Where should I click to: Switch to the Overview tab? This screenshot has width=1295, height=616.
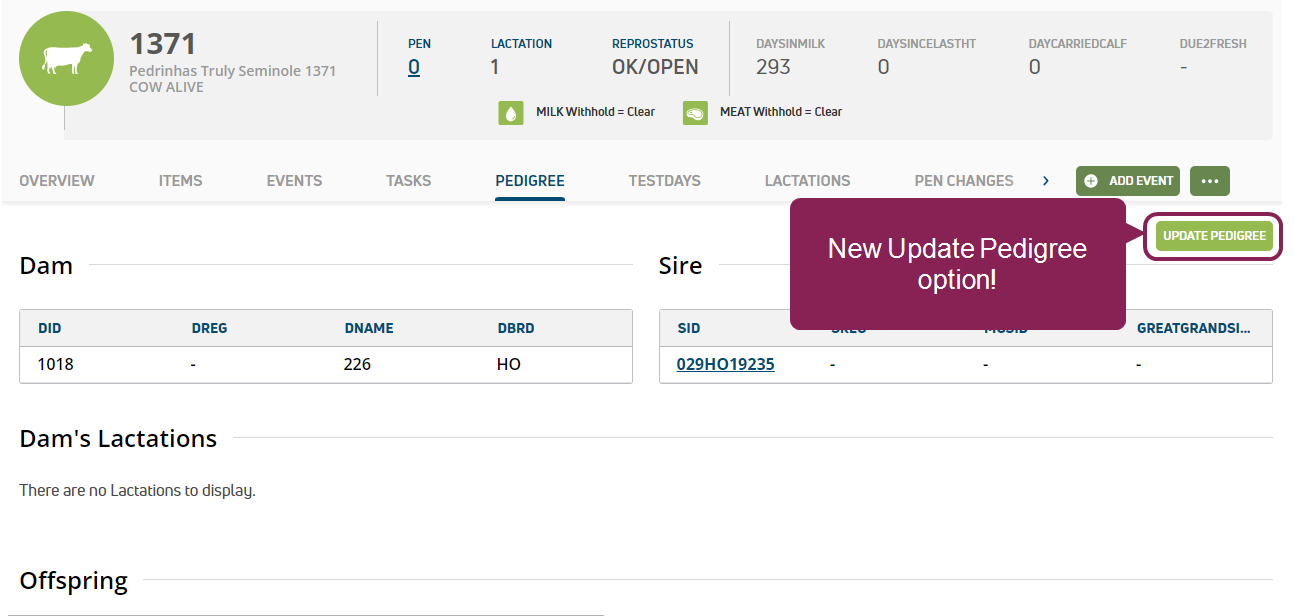point(57,181)
